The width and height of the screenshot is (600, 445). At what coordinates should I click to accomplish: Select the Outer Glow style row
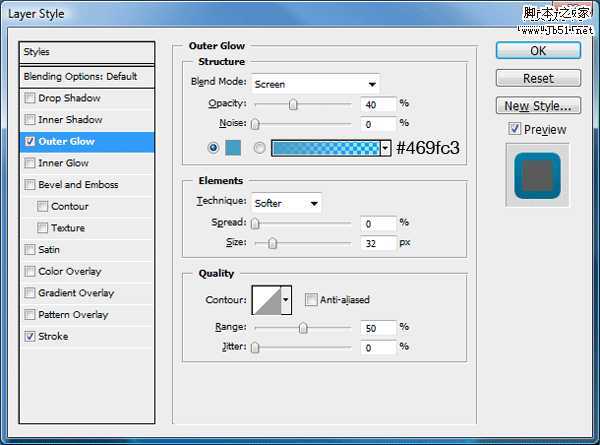click(x=87, y=142)
